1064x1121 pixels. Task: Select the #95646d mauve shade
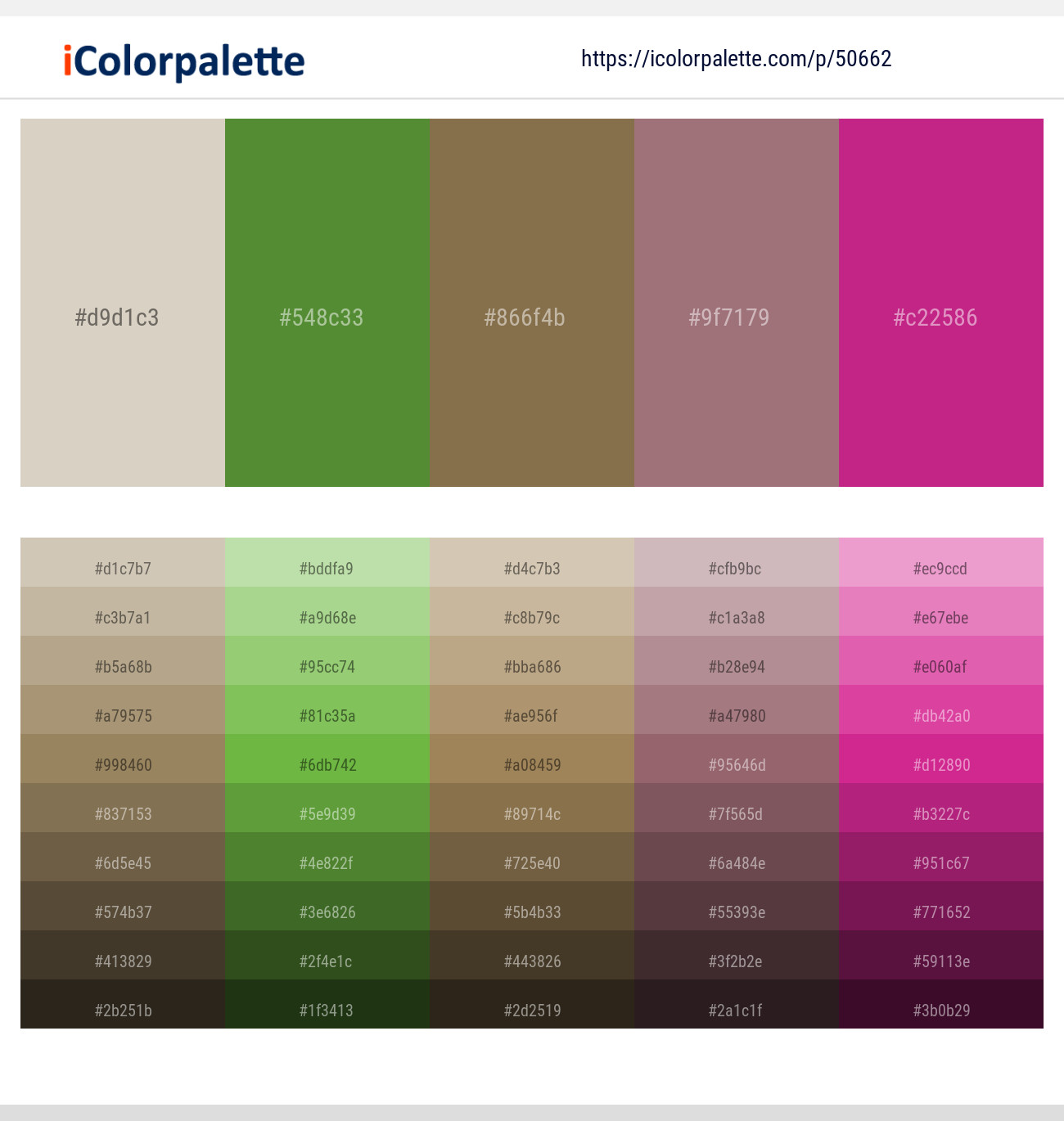pyautogui.click(x=736, y=765)
